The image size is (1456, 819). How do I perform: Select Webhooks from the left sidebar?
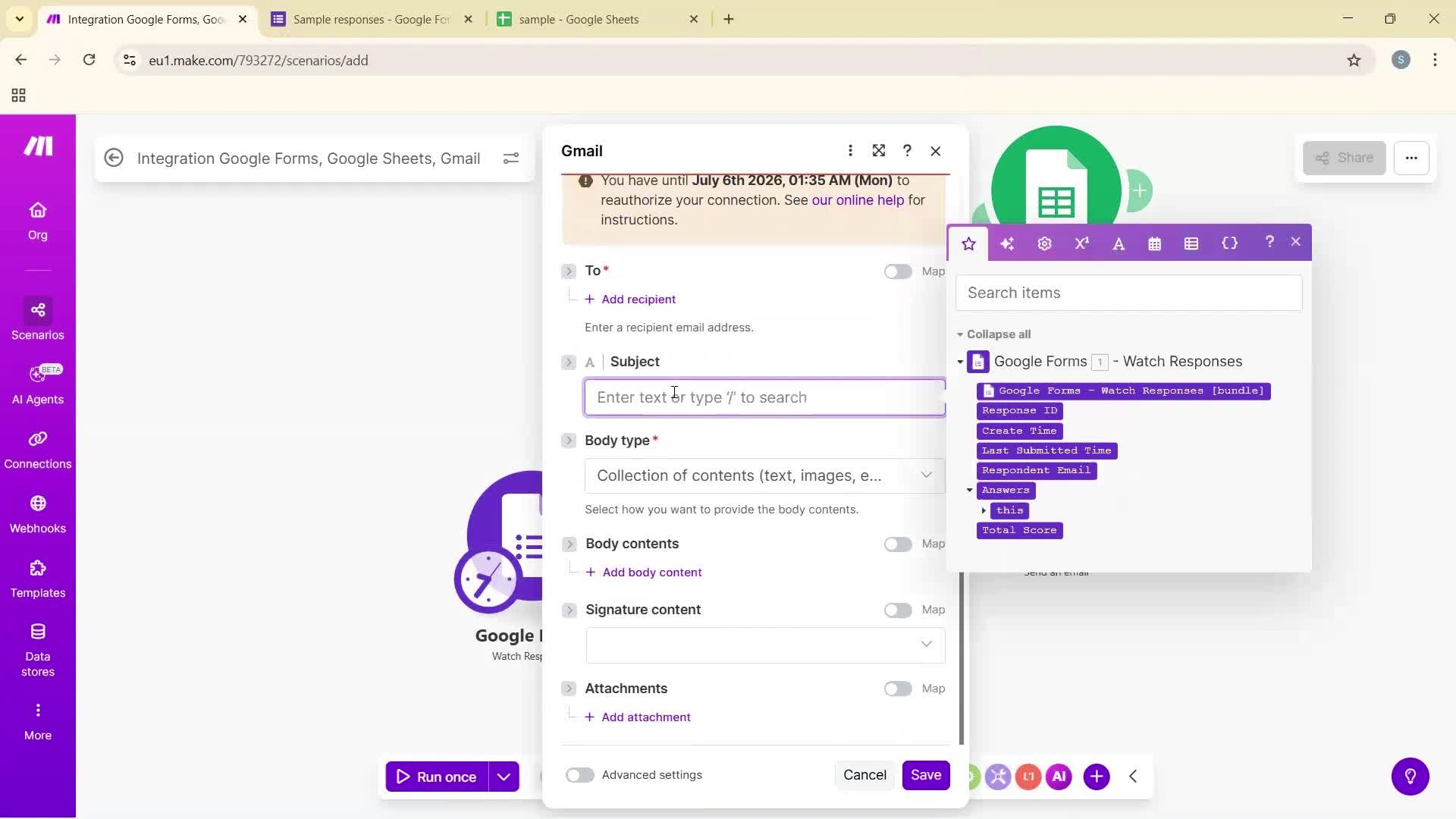coord(37,514)
